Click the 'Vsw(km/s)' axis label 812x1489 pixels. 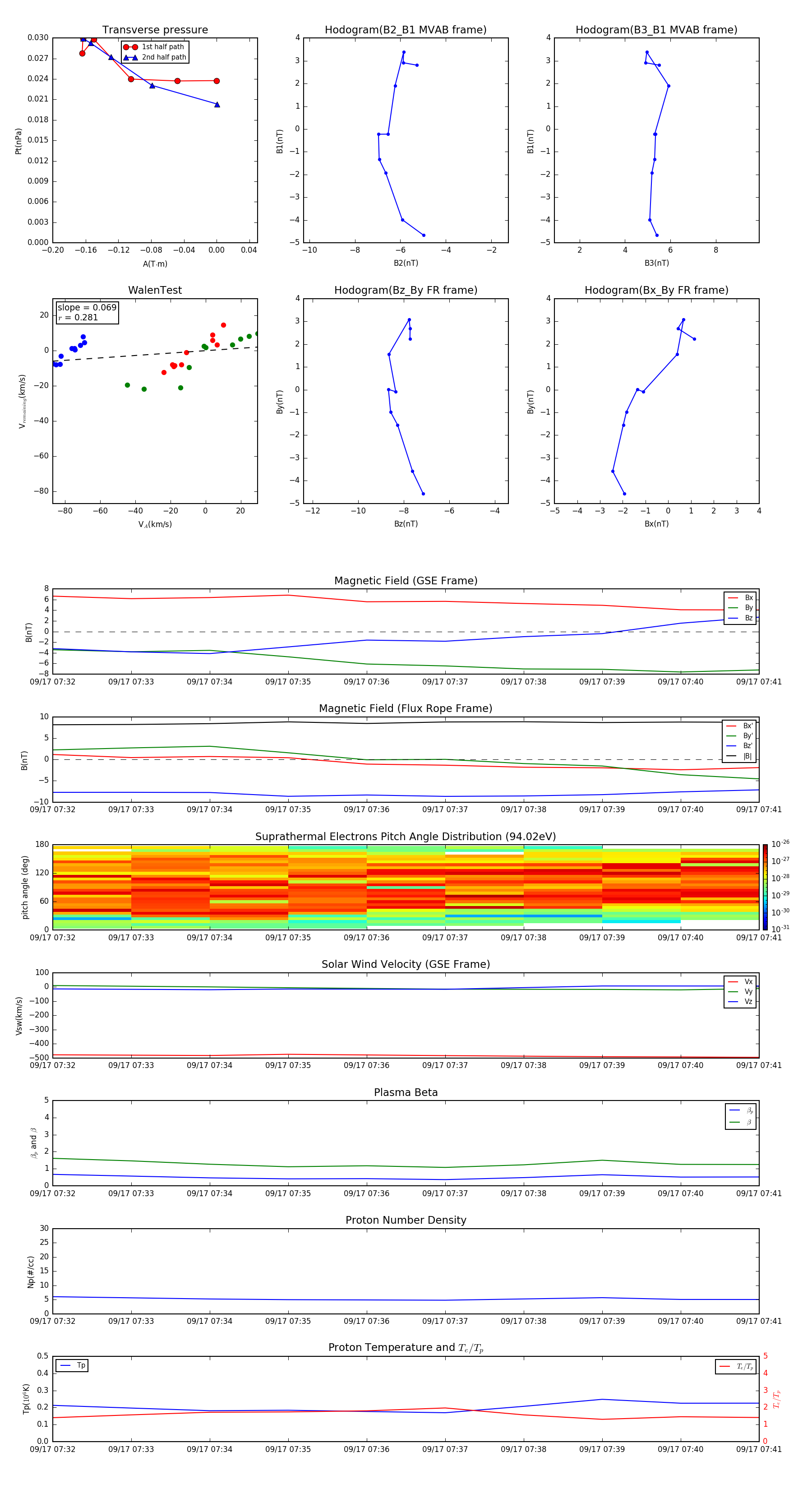coord(19,1016)
